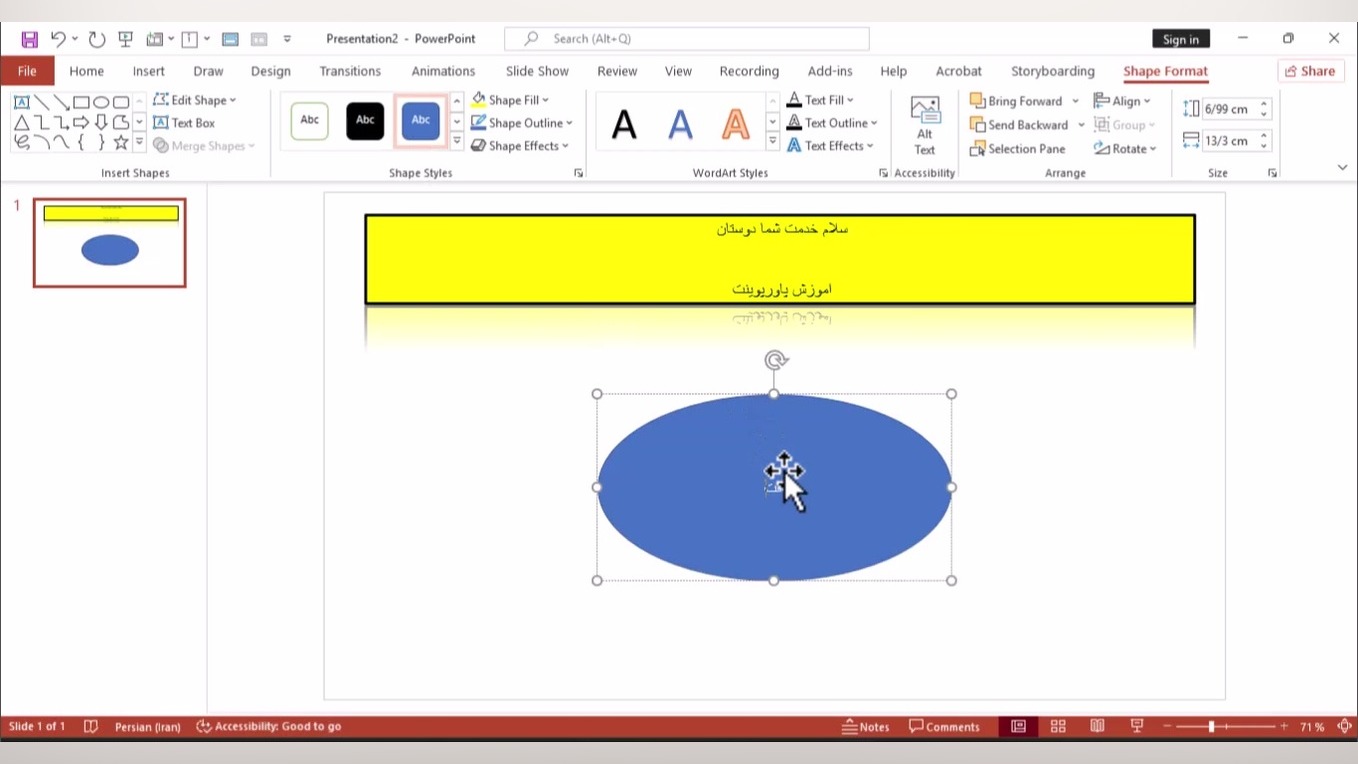Fit slide to current window
1358x764 pixels.
point(1345,727)
